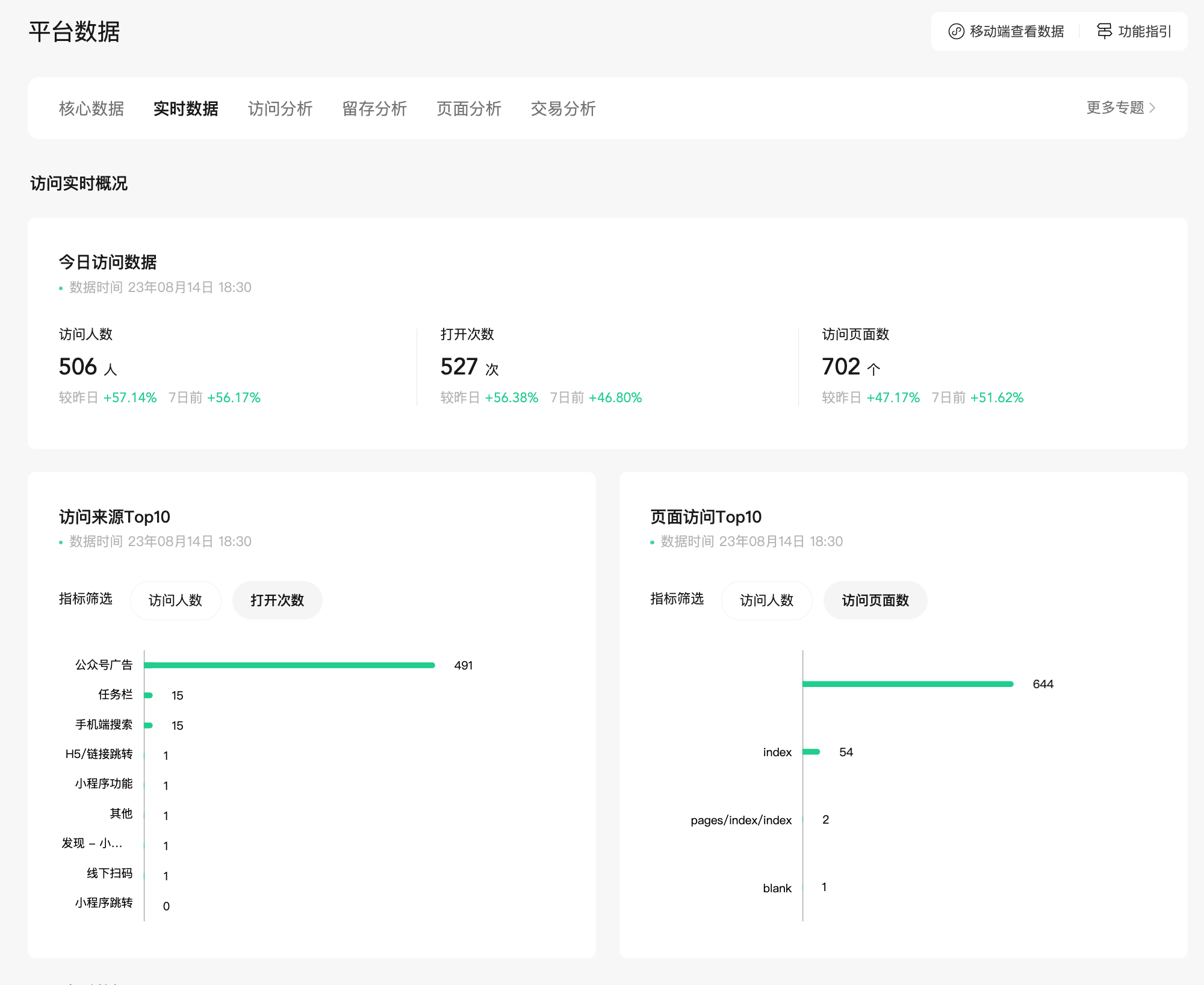This screenshot has height=985, width=1204.
Task: Click the 功能指引 signpost icon
Action: (1104, 31)
